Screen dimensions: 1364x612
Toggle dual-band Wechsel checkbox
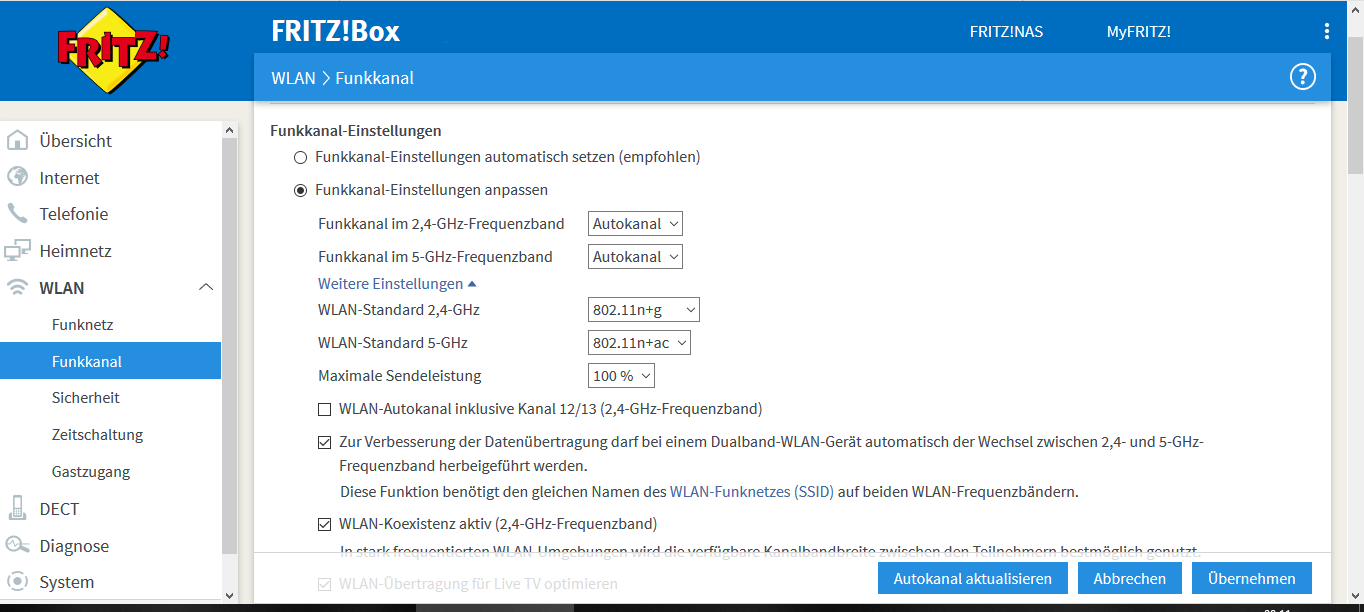coord(324,442)
